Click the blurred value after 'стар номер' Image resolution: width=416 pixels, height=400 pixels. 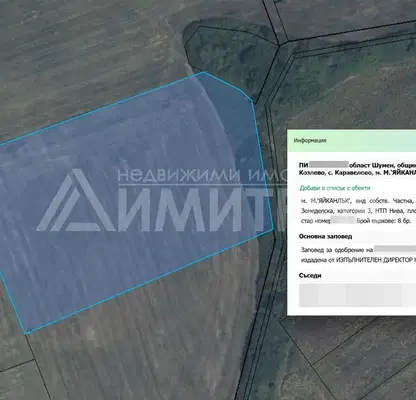343,220
